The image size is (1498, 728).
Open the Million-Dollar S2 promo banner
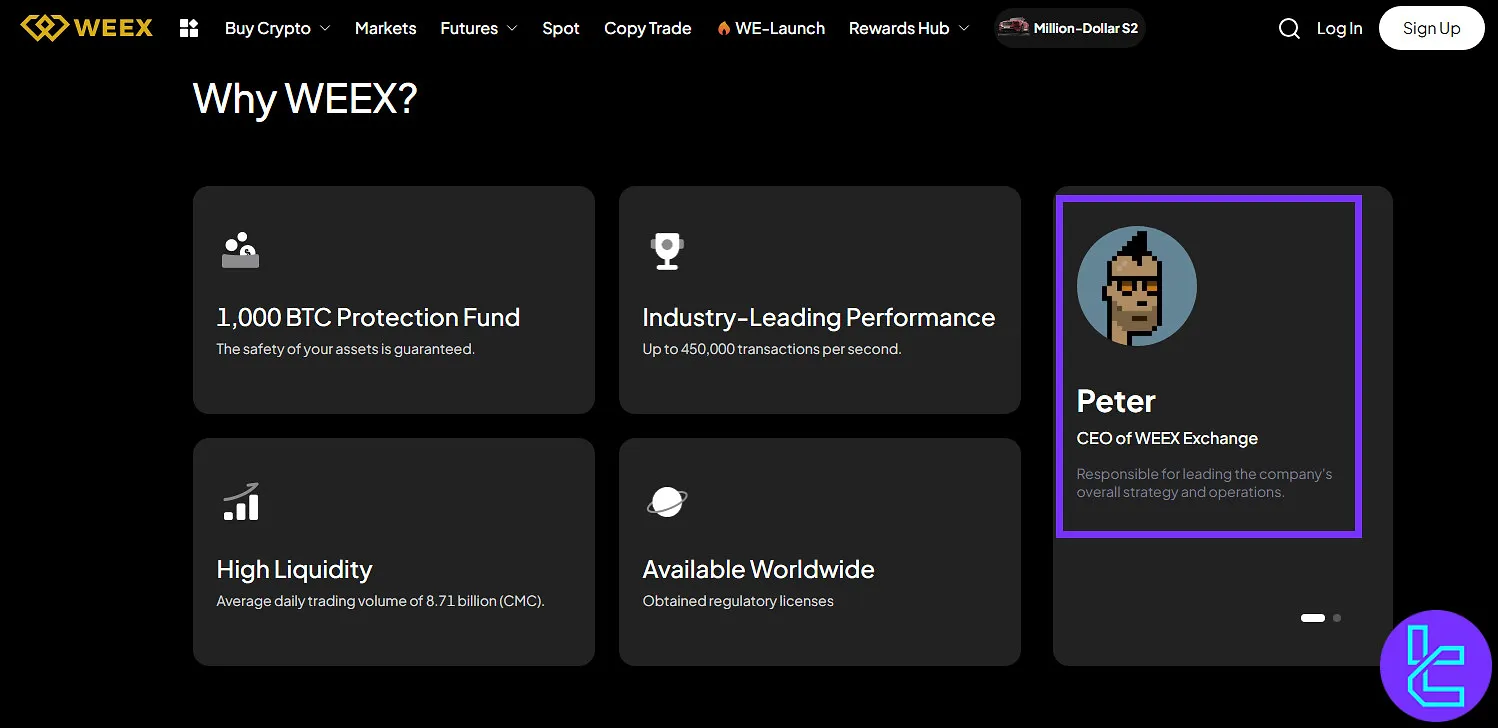(x=1070, y=28)
